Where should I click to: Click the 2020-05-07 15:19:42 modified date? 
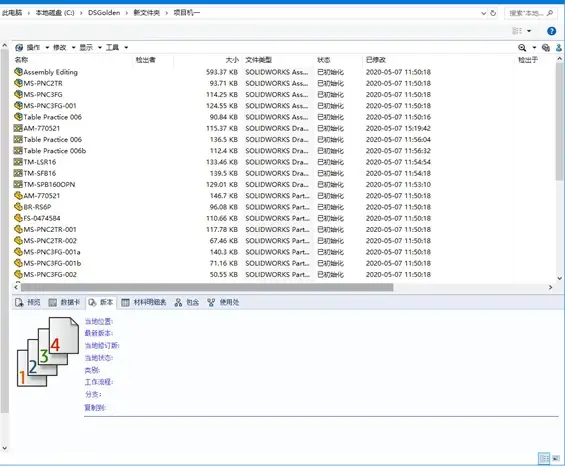tap(398, 128)
